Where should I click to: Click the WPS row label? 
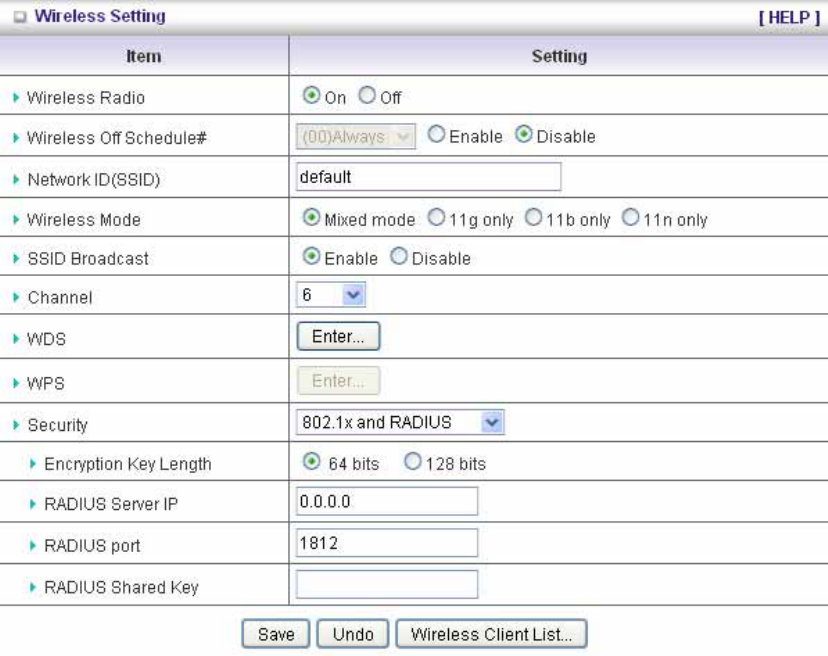tap(46, 383)
